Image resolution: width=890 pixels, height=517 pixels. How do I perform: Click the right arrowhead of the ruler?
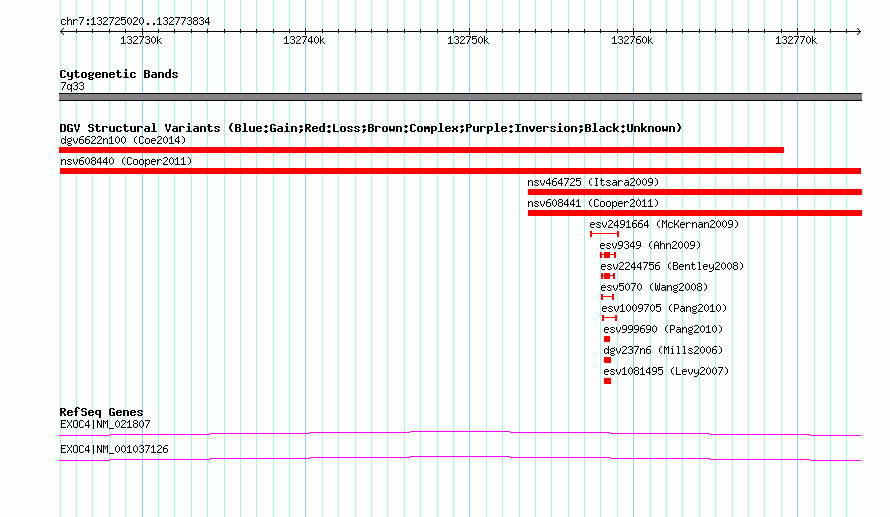[859, 31]
